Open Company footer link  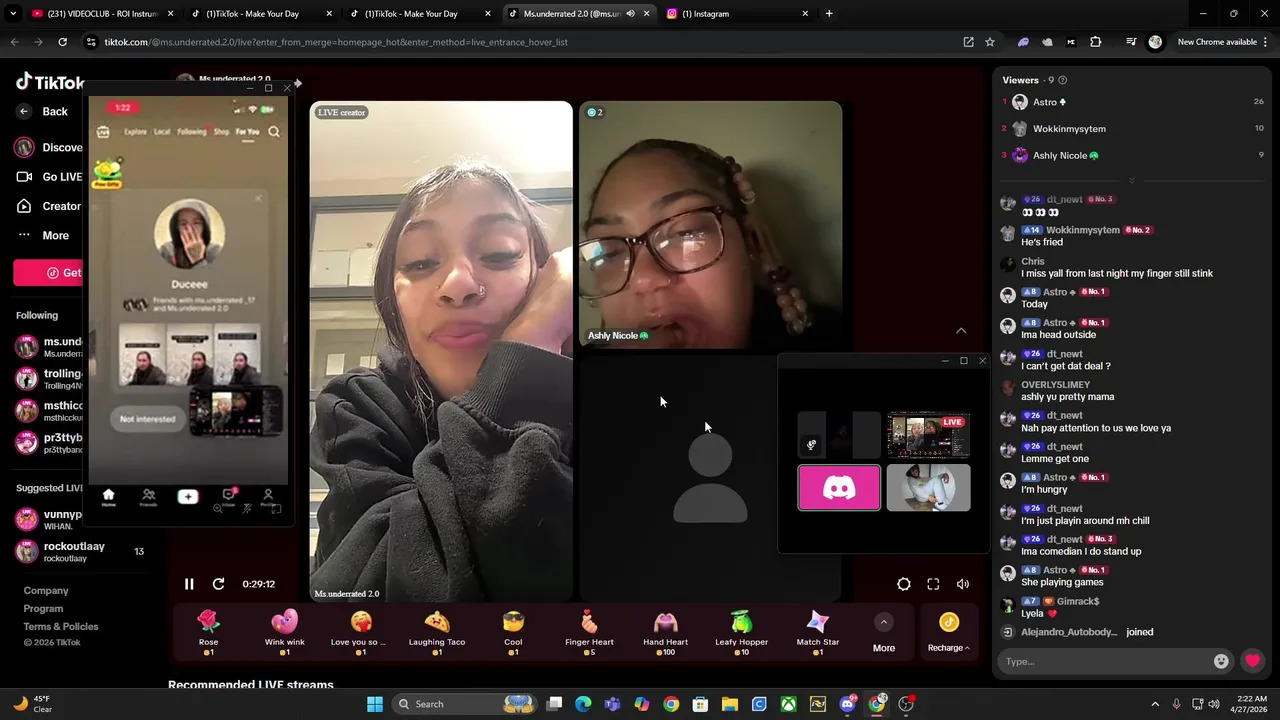46,590
